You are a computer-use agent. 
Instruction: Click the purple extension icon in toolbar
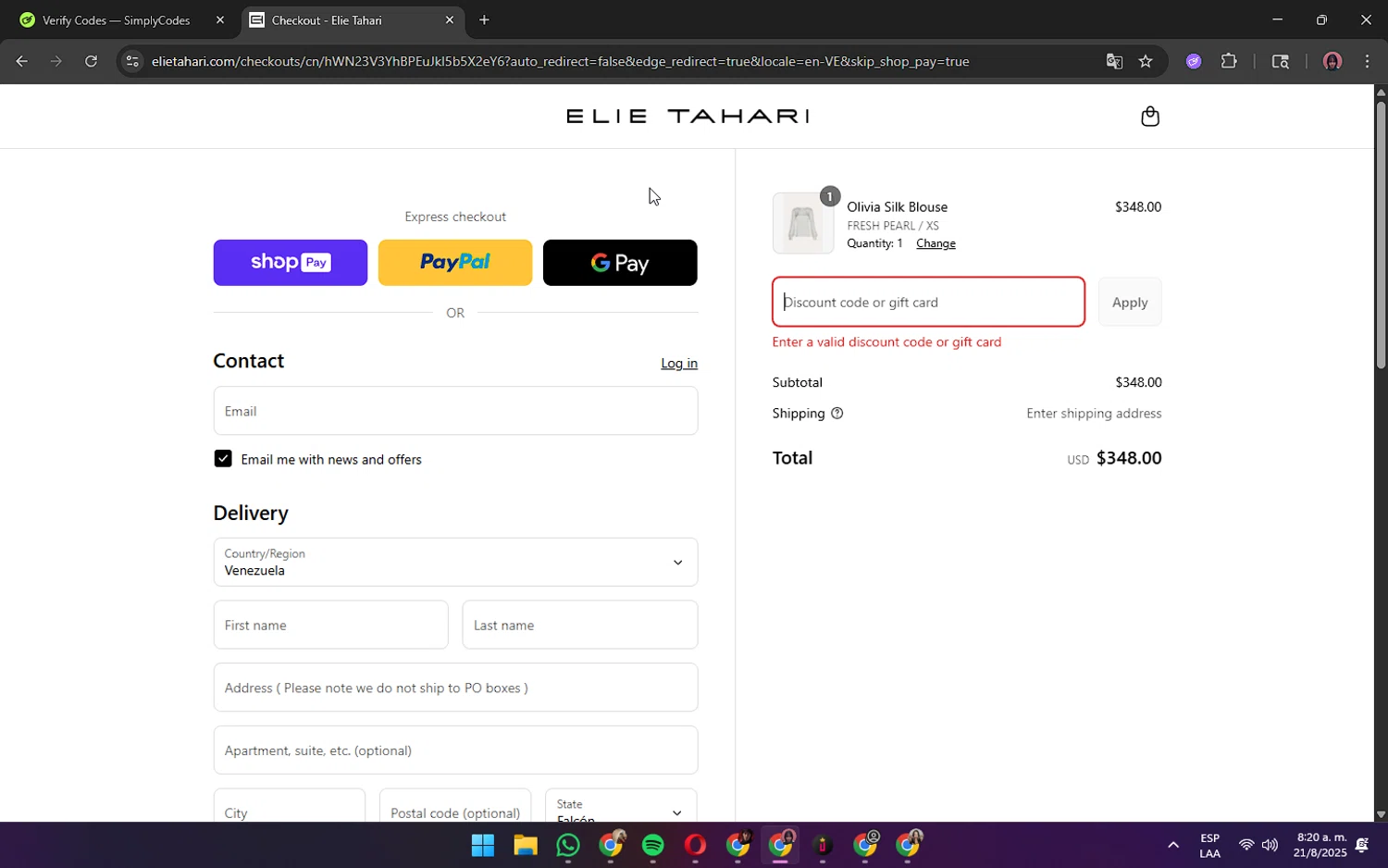coord(1194,61)
